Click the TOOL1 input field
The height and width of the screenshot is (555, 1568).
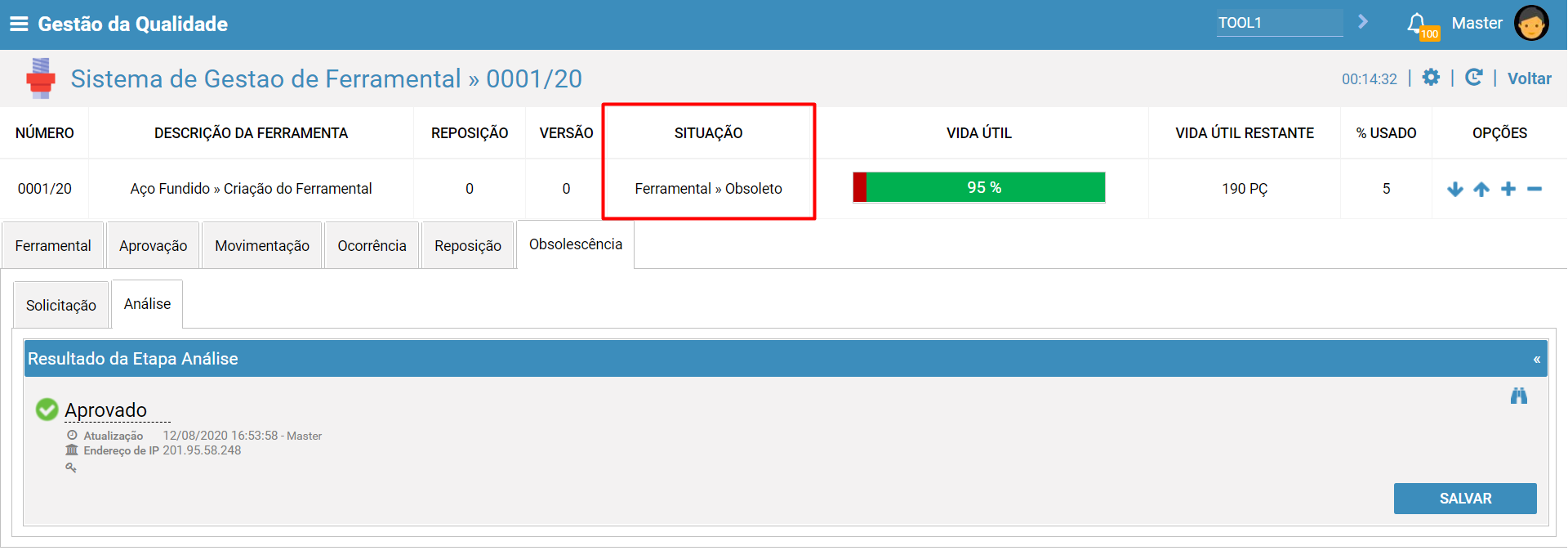[x=1280, y=23]
